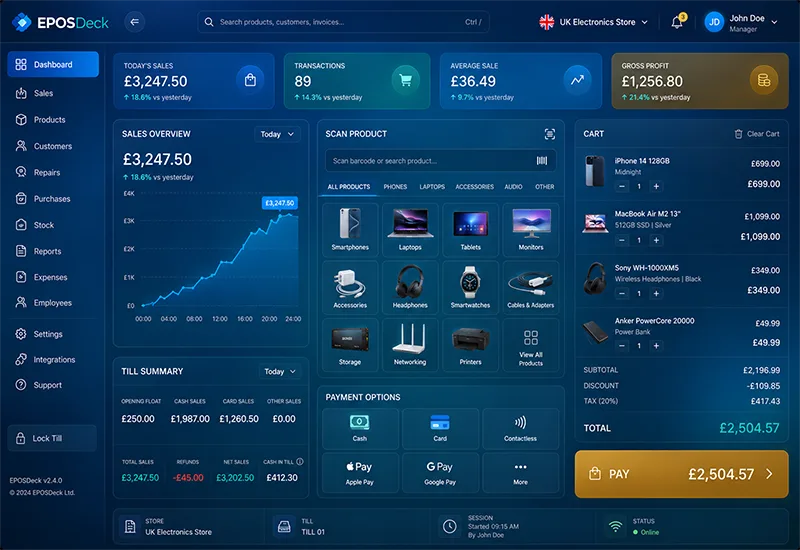Click Clear Cart

[757, 134]
